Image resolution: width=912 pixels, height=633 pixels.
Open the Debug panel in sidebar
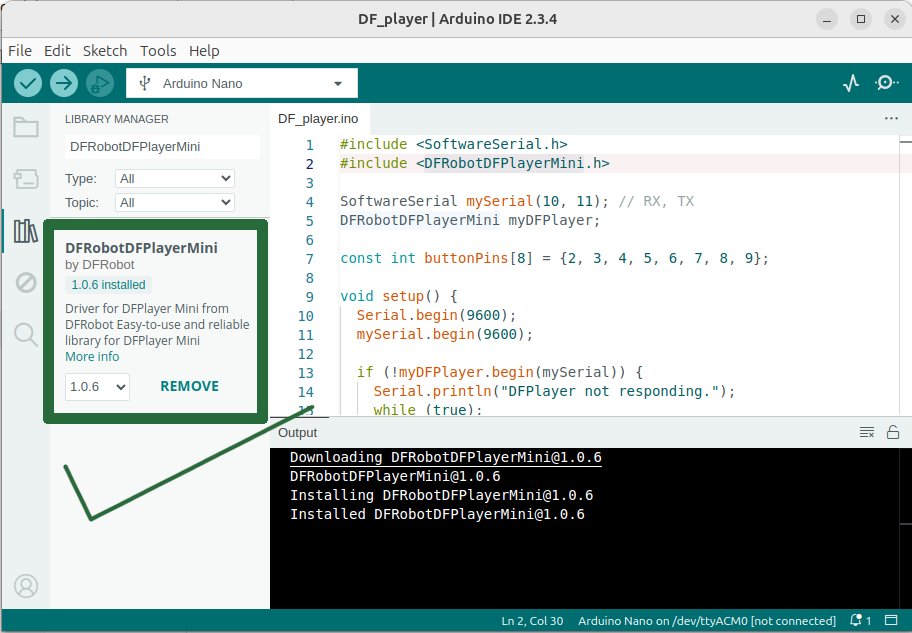tap(25, 283)
